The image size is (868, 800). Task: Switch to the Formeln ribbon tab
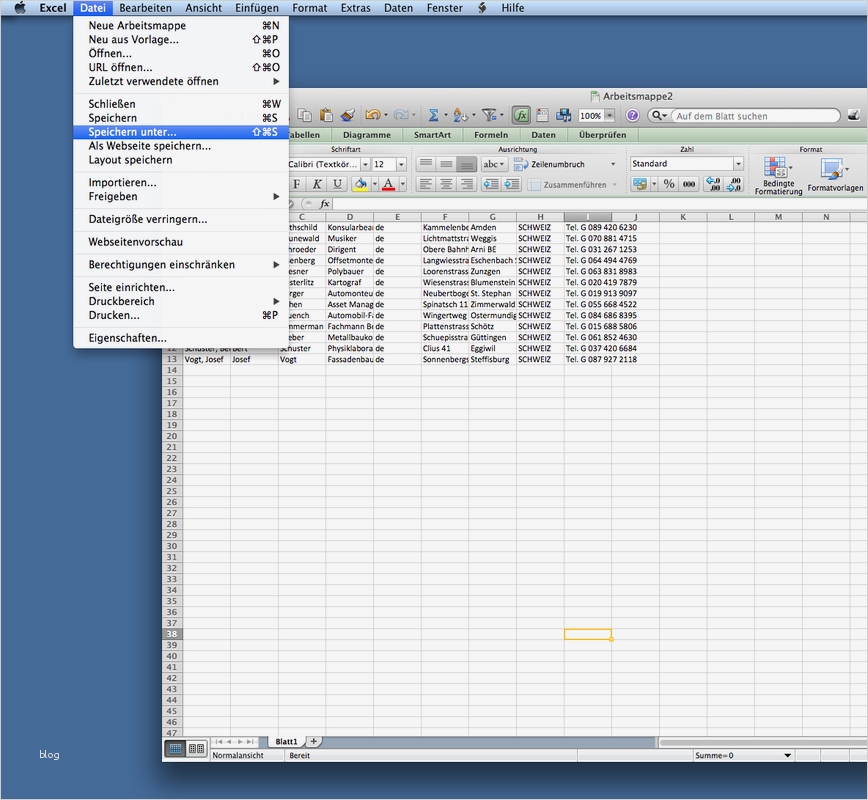pos(490,135)
